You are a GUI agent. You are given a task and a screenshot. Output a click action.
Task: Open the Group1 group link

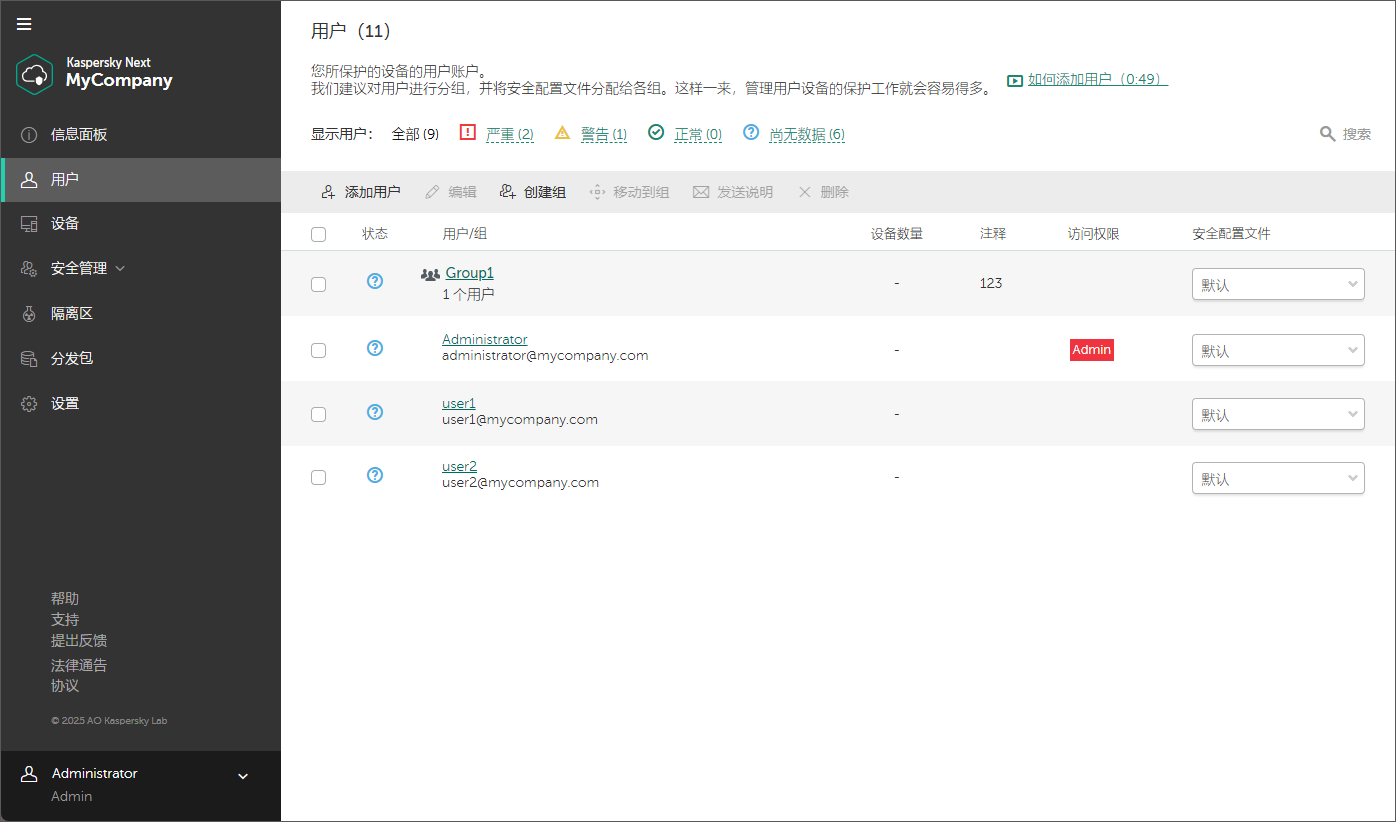tap(469, 272)
